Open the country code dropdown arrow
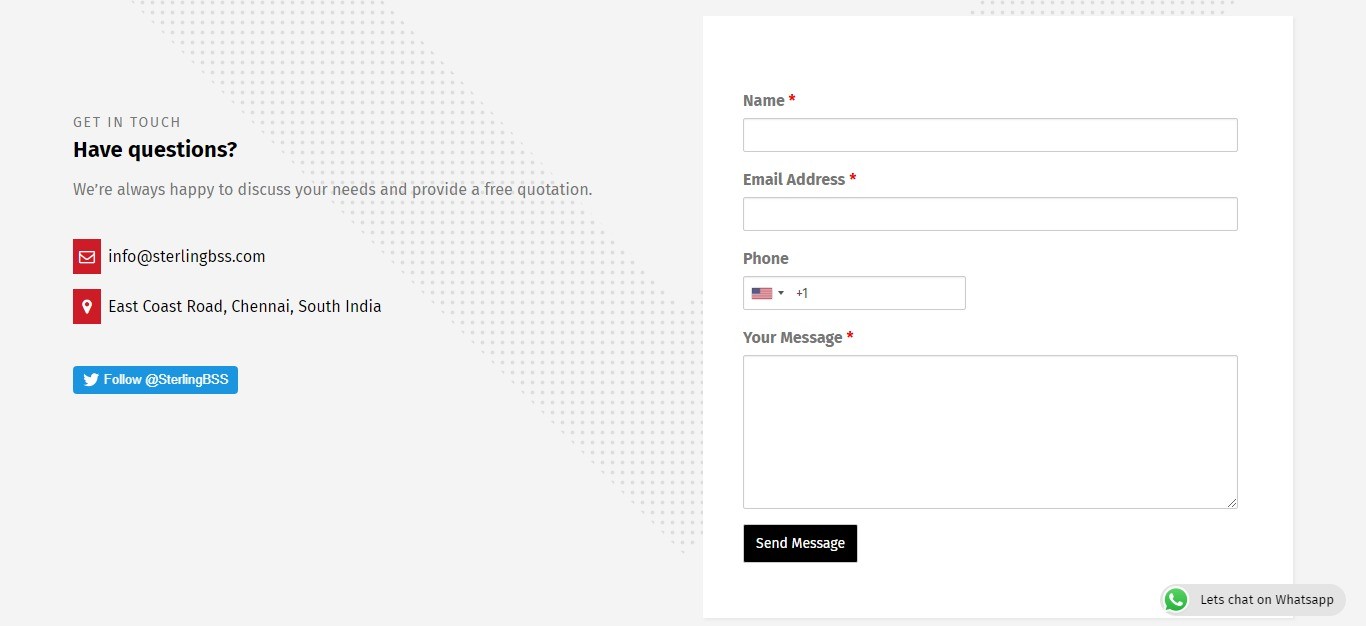 tap(781, 293)
